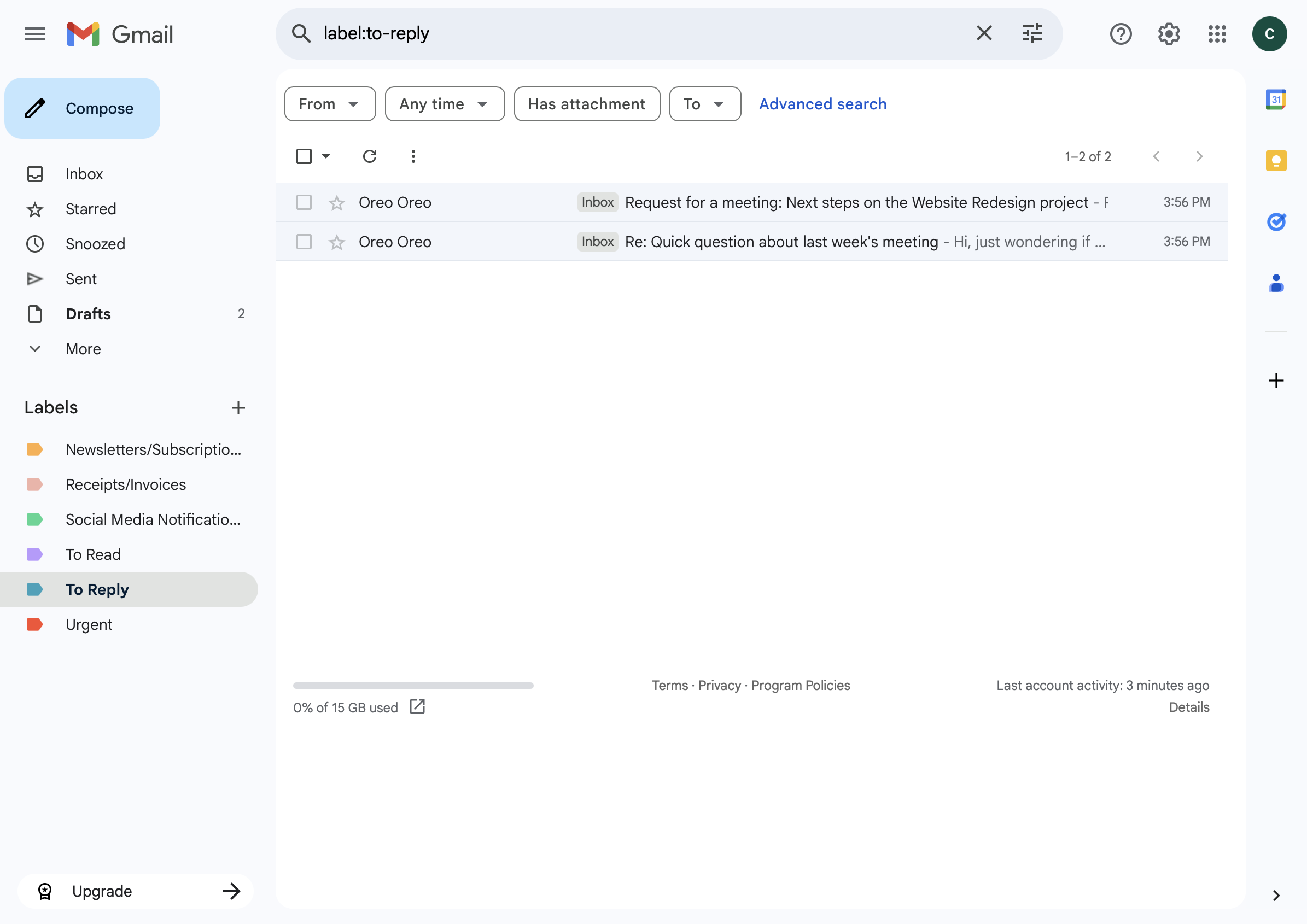Screen dimensions: 1307x924
Task: Open Google Keep side panel icon
Action: [1276, 161]
